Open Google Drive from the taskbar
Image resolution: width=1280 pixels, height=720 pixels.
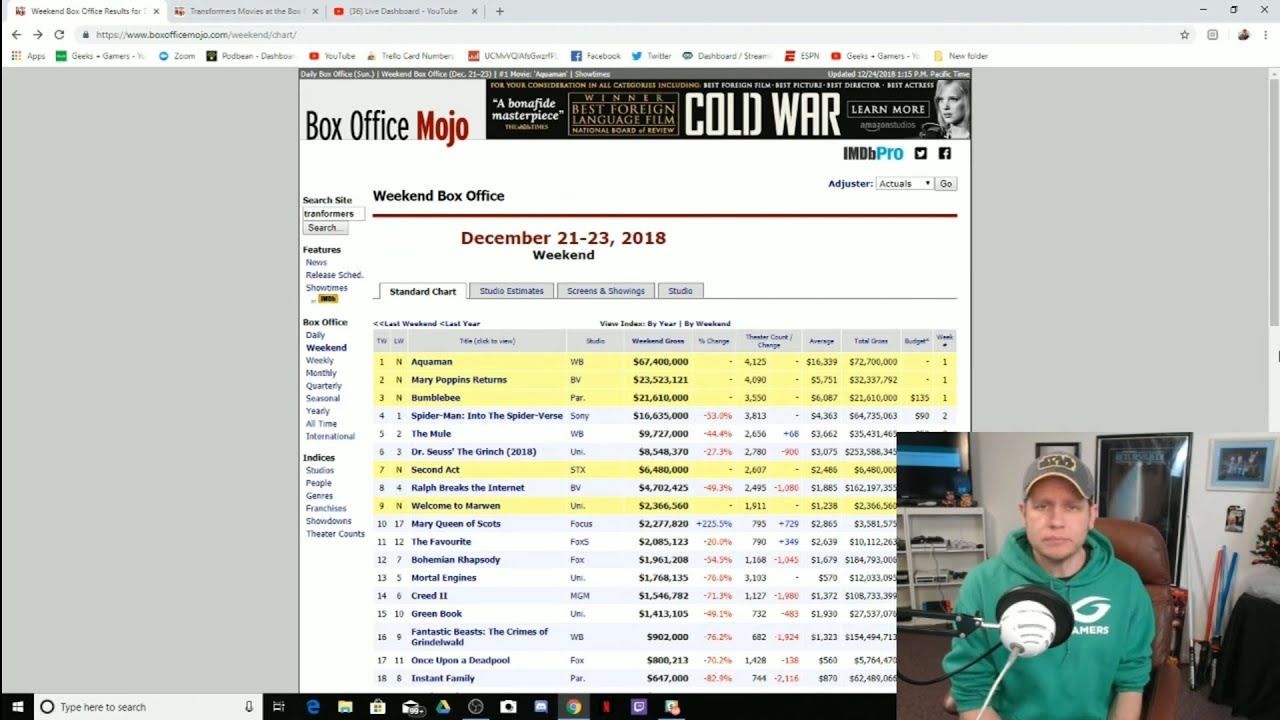click(443, 707)
